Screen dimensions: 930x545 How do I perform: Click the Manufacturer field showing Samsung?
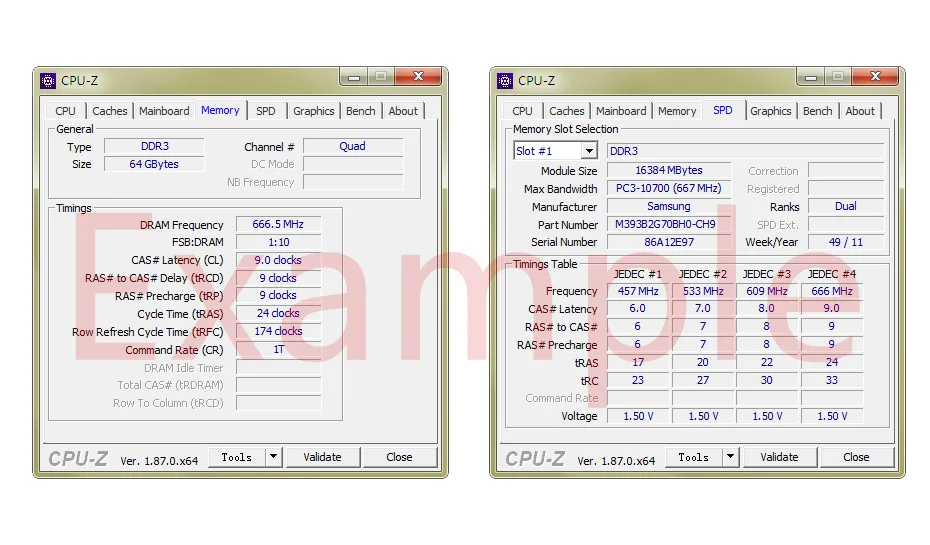tap(669, 206)
